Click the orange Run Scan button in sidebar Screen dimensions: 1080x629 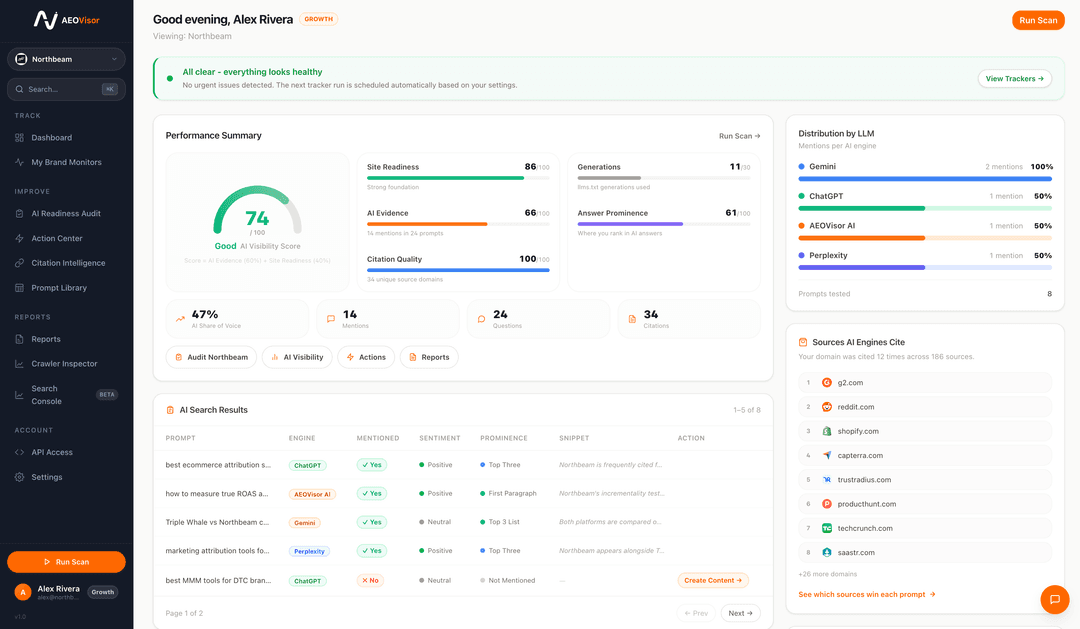(66, 562)
